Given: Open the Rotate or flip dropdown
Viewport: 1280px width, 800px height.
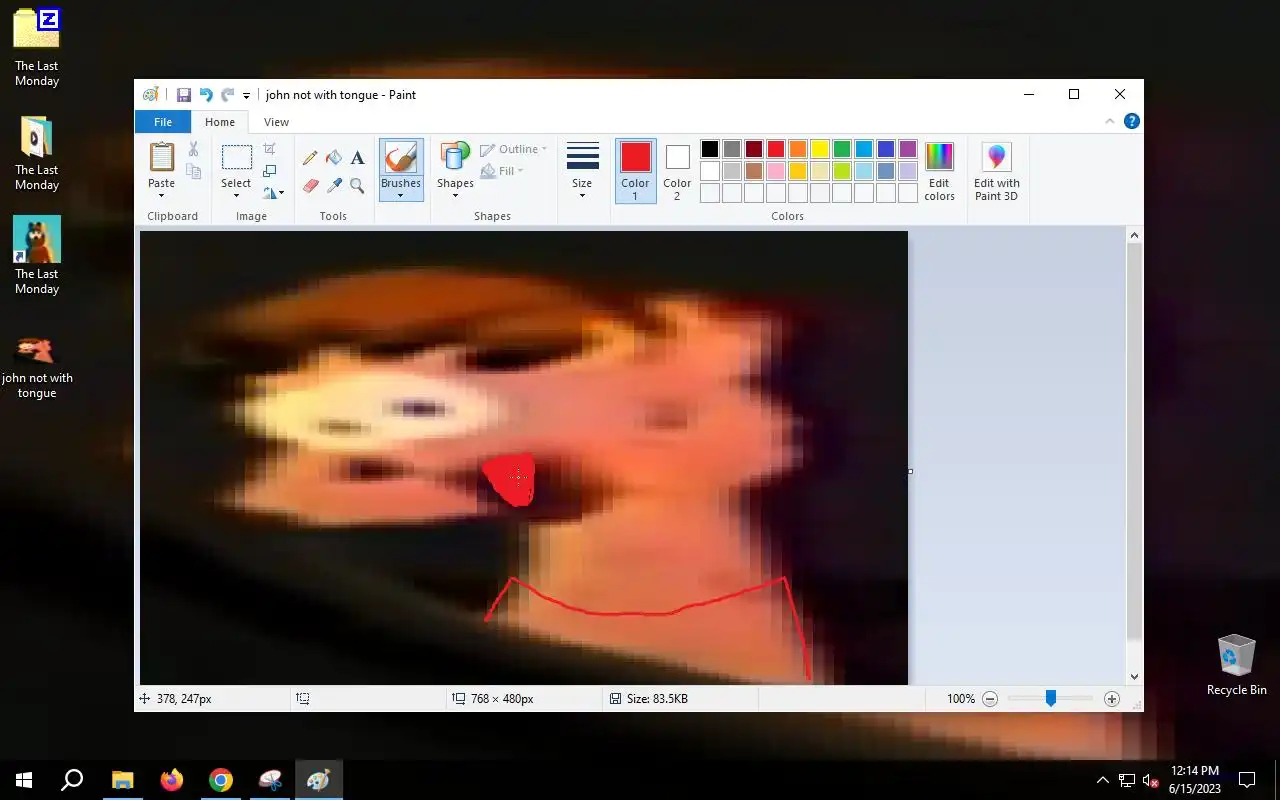Looking at the screenshot, I should click(x=273, y=193).
